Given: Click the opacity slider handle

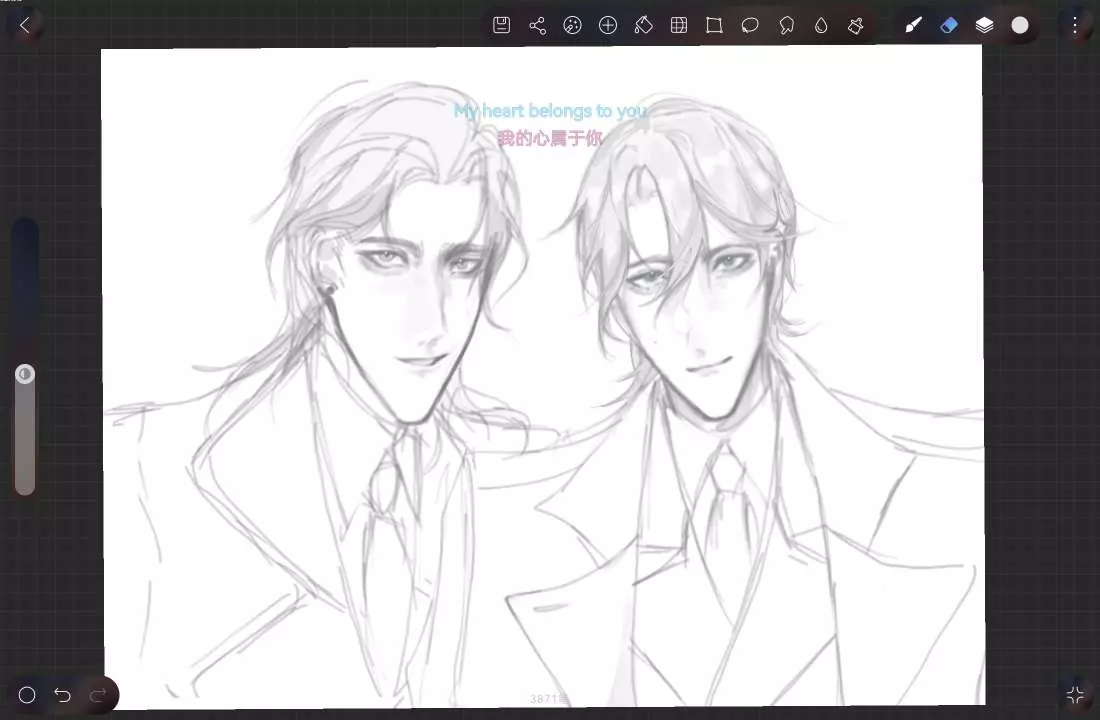Looking at the screenshot, I should click(x=25, y=374).
